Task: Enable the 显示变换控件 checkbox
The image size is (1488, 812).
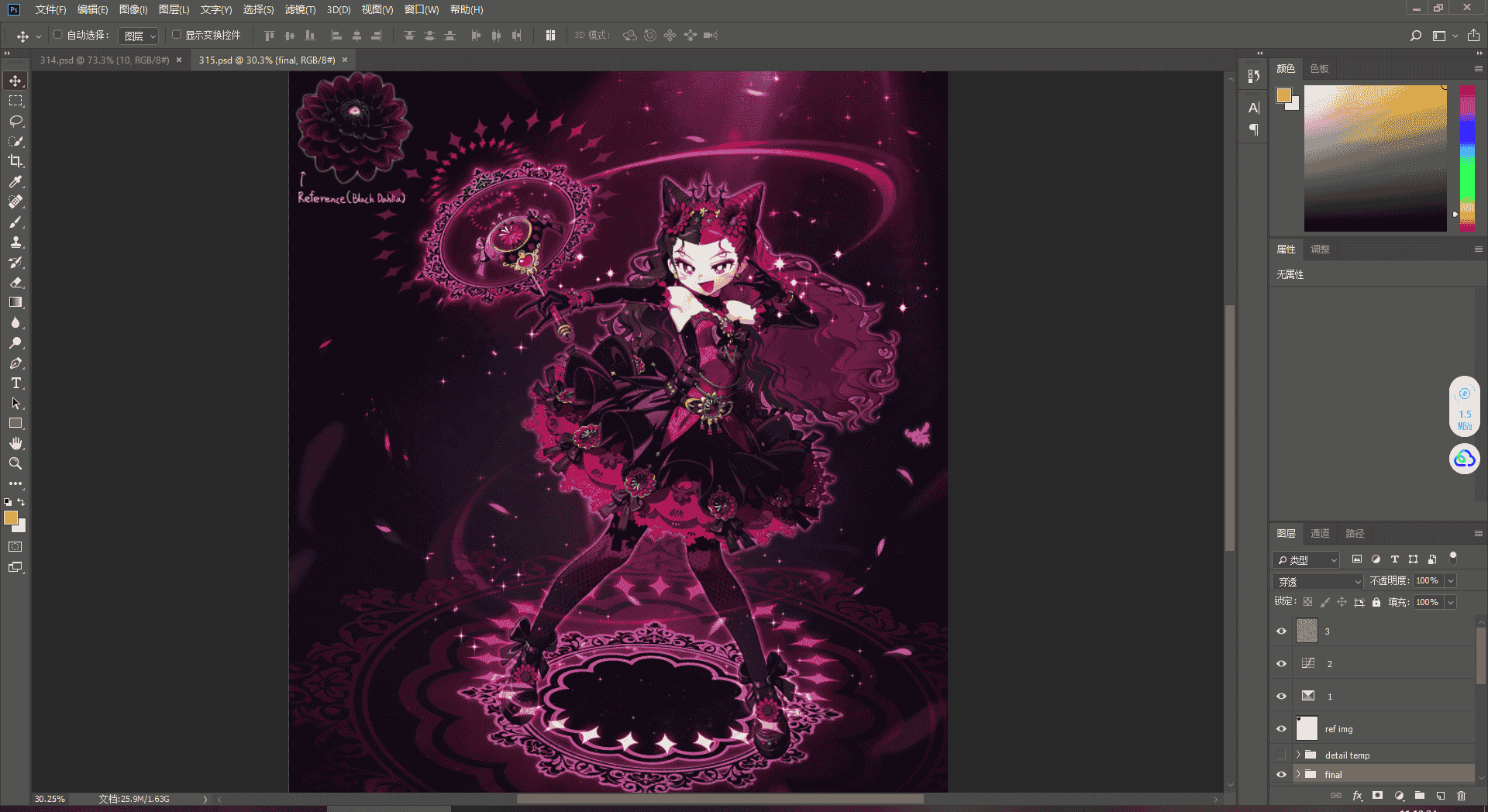Action: (x=176, y=35)
